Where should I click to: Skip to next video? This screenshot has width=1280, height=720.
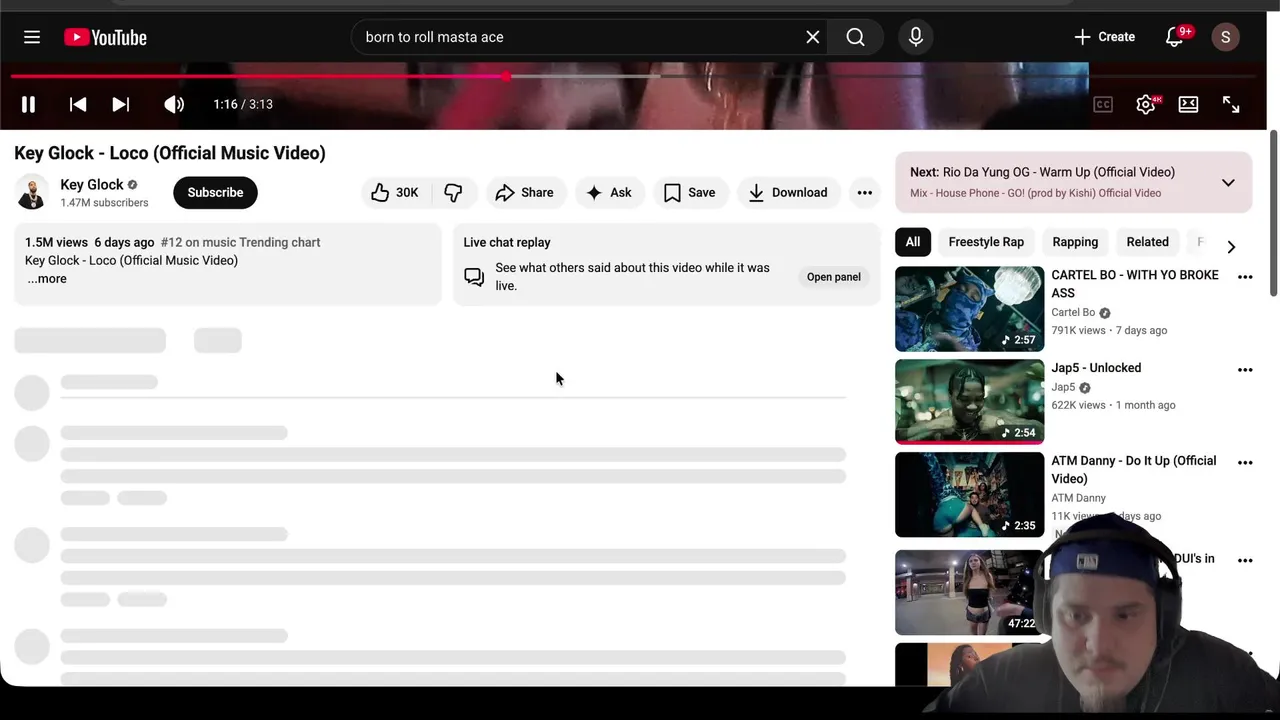pyautogui.click(x=120, y=104)
